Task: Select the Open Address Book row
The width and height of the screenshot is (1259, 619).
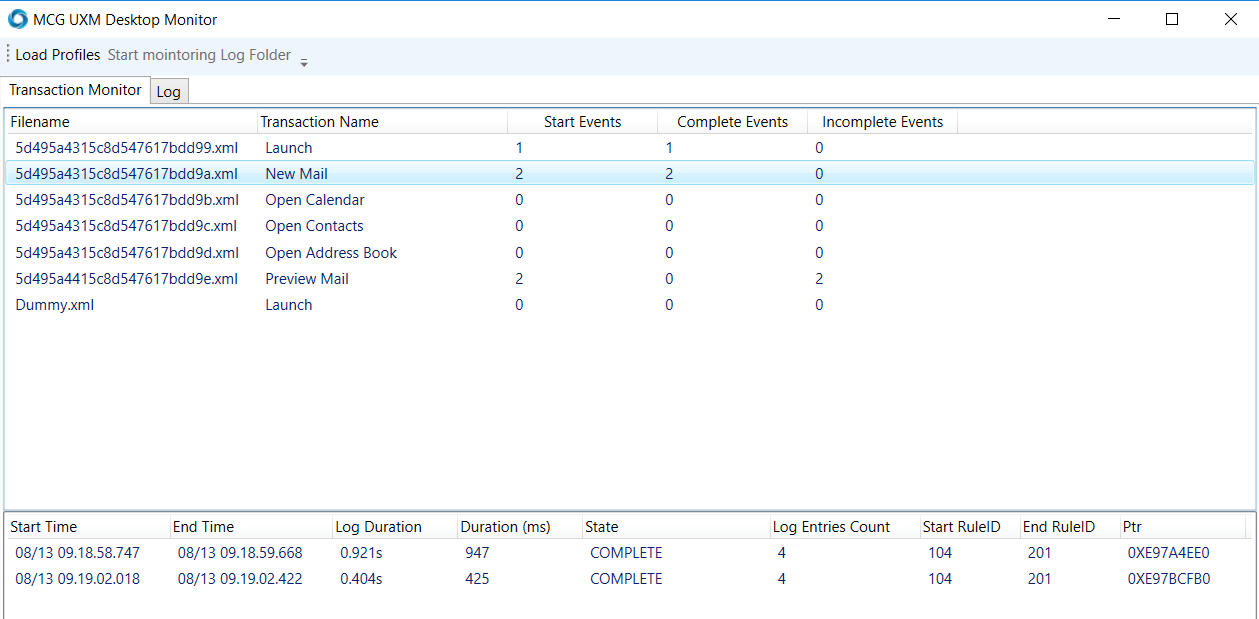Action: tap(330, 253)
